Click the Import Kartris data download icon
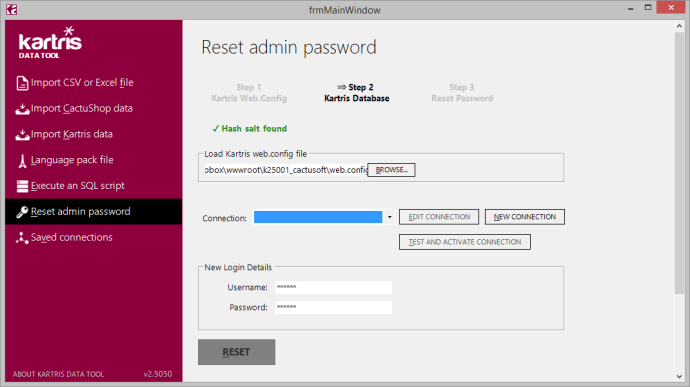The image size is (690, 387). click(22, 135)
